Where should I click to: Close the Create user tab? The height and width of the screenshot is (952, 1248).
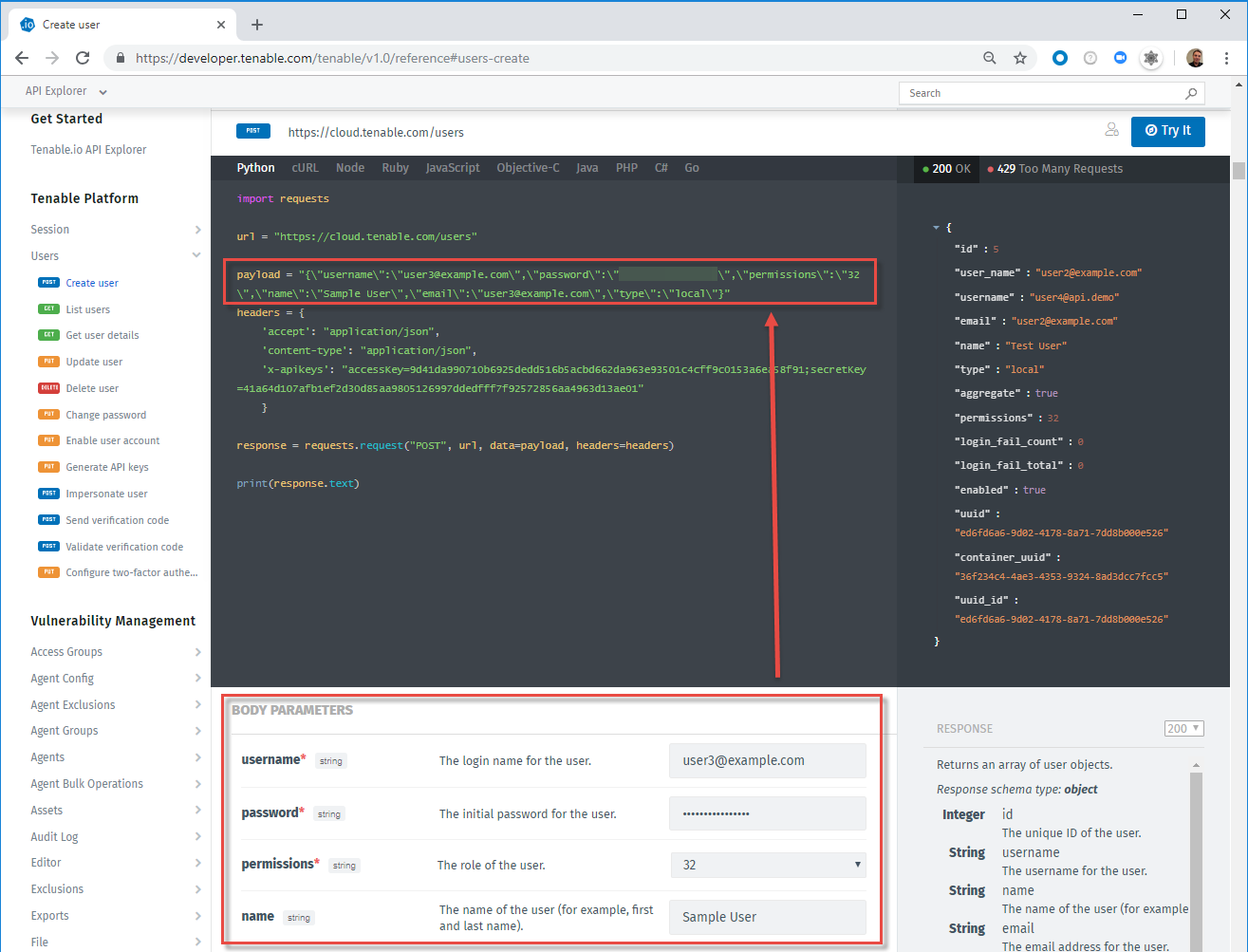tap(222, 25)
